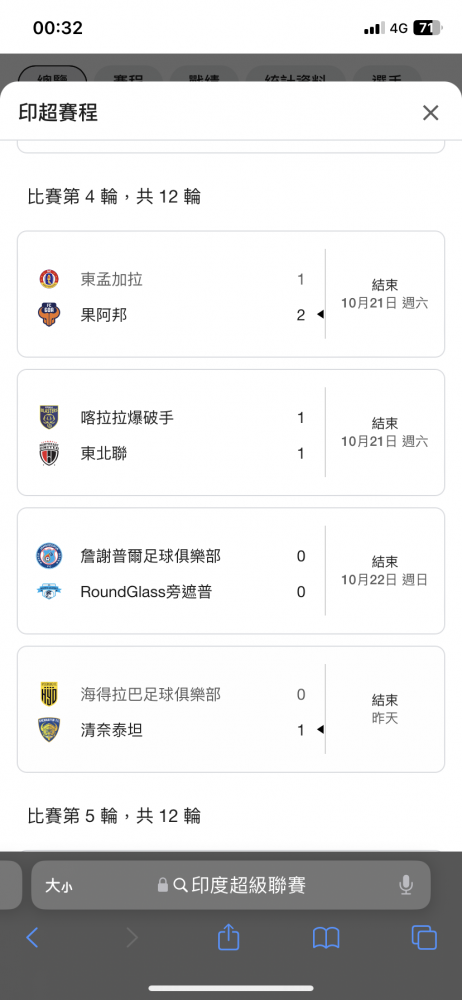Tap the Hyderabad FC HYD logo
The image size is (462, 1000).
tap(49, 694)
